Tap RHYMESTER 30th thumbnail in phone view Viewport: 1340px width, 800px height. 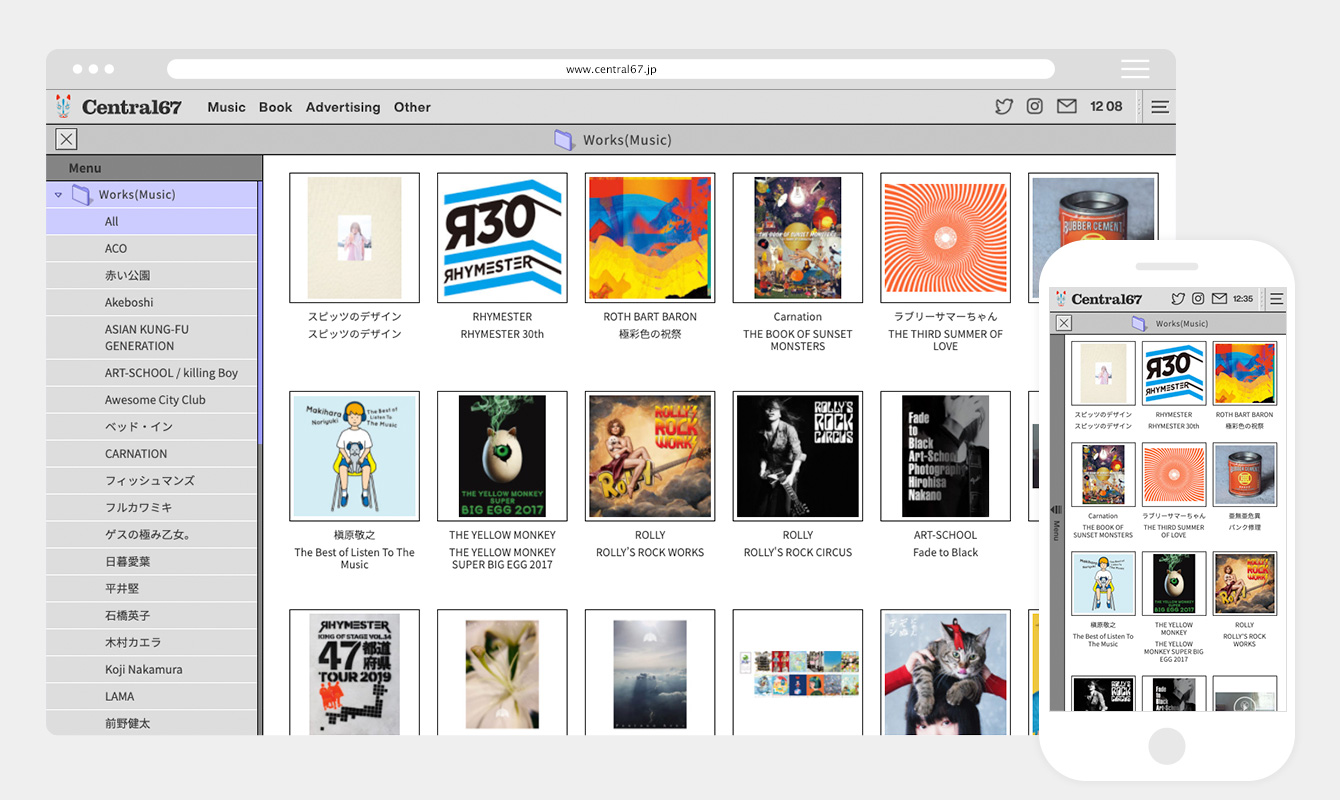coord(1174,373)
